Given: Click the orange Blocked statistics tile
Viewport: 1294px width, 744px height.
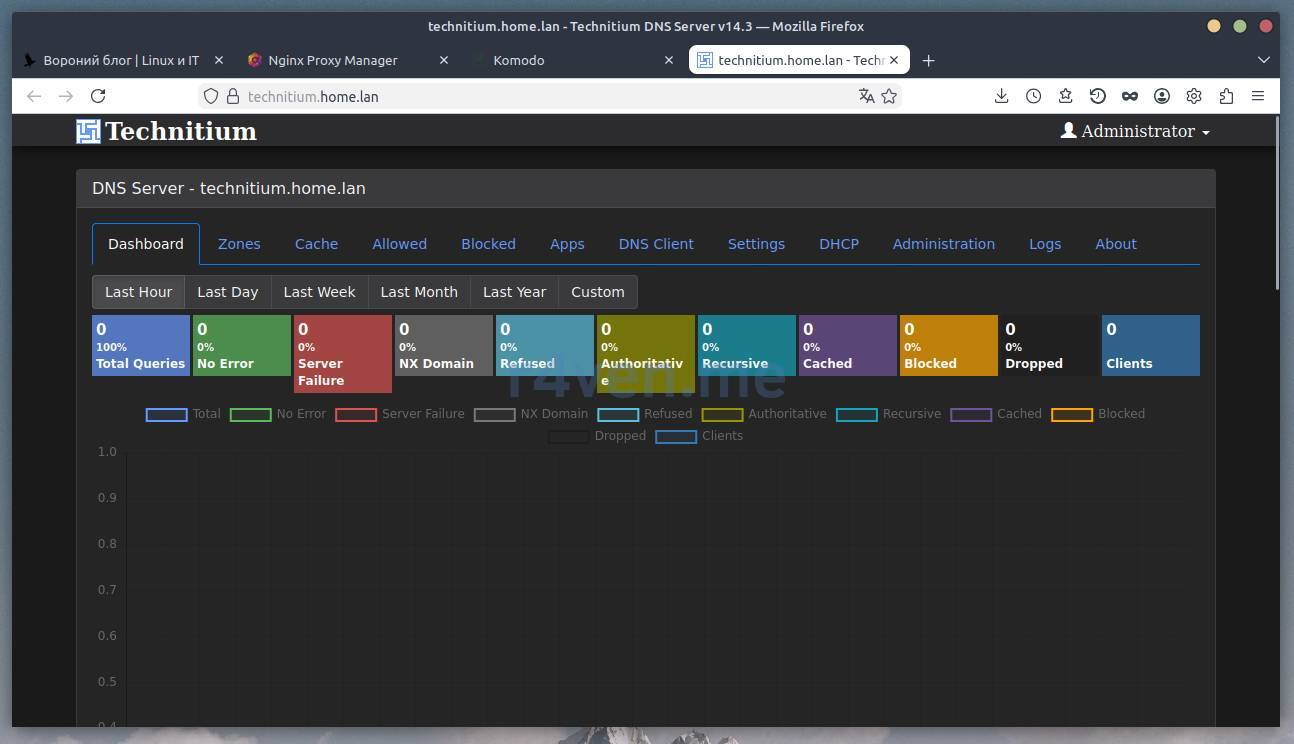Looking at the screenshot, I should click(x=948, y=346).
